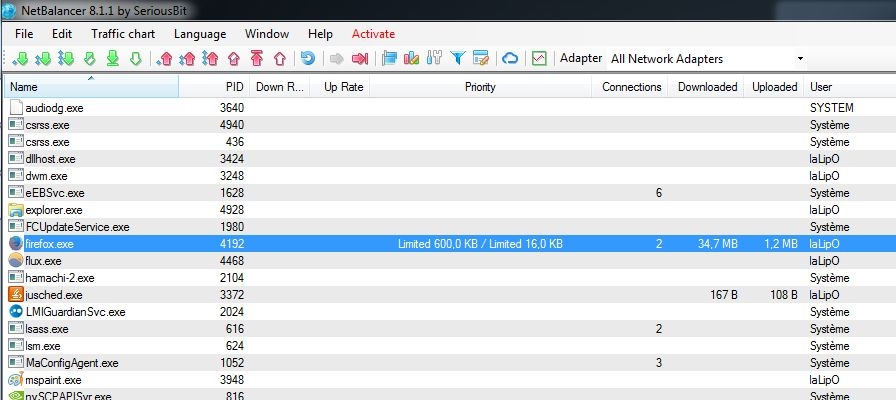This screenshot has width=896, height=400.
Task: Click the 167 B downloaded value
Action: tap(722, 295)
